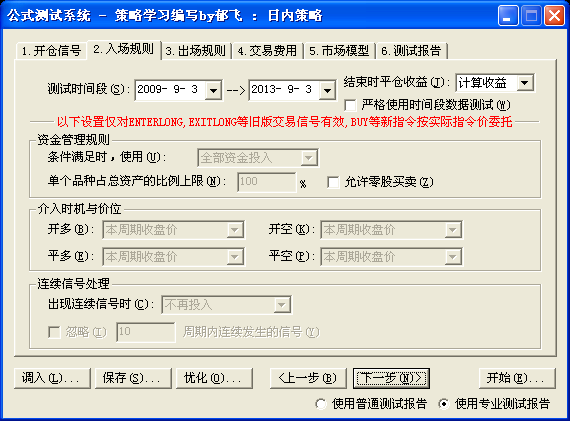570x421 pixels.
Task: Go to the 4.交易费用 tab
Action: [x=267, y=51]
